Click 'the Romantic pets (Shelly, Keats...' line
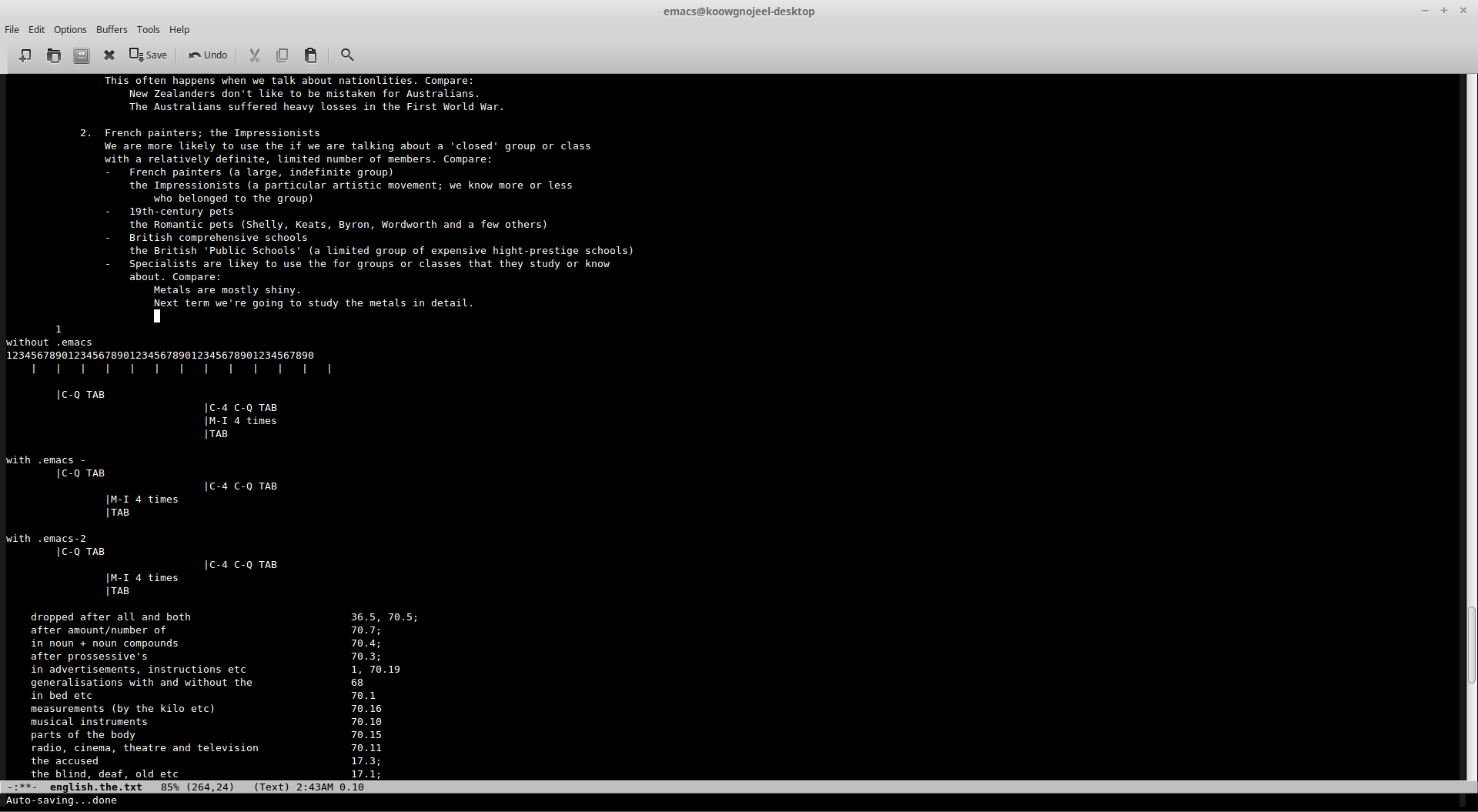The height and width of the screenshot is (812, 1478). 338,224
